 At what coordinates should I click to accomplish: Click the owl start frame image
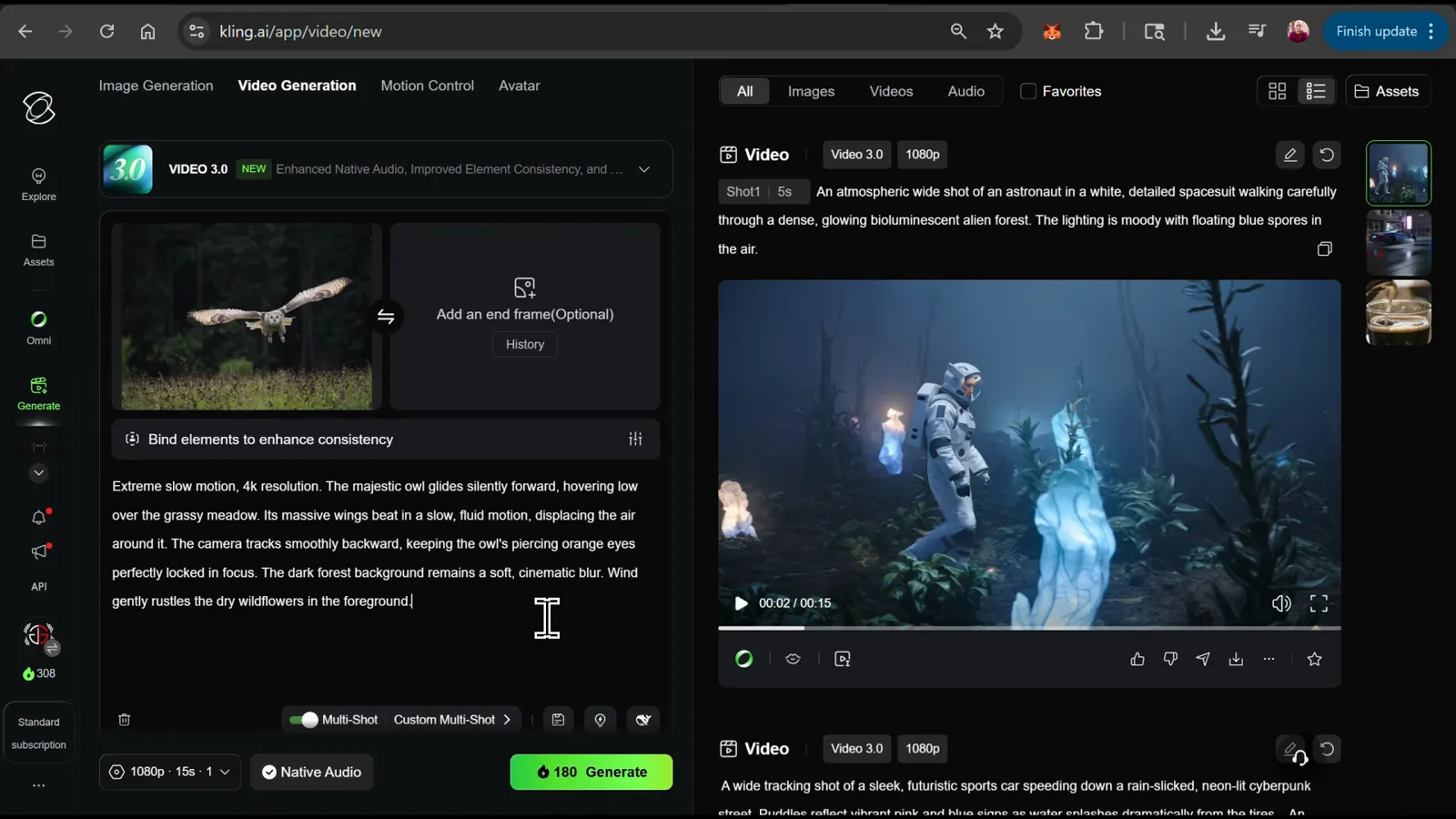pyautogui.click(x=247, y=317)
